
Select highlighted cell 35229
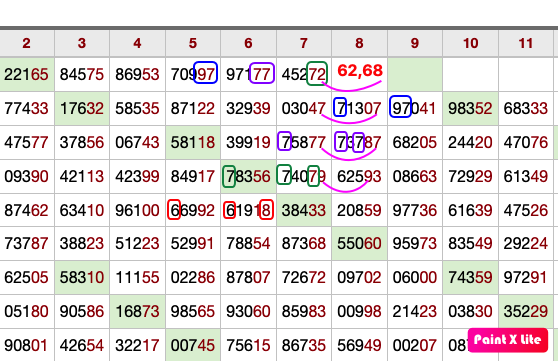(526, 311)
